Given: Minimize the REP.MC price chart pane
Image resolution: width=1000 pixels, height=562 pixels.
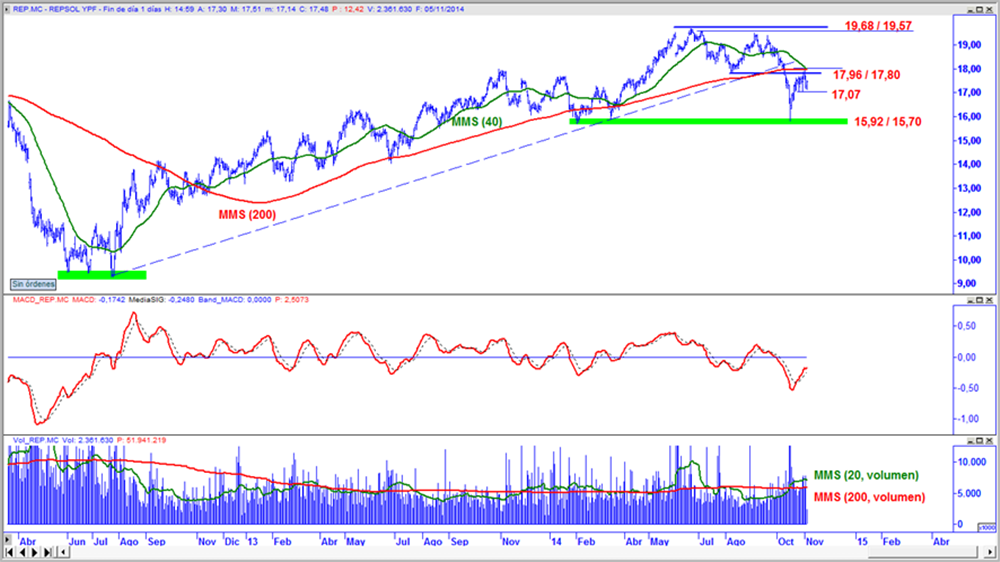Looking at the screenshot, I should [971, 10].
